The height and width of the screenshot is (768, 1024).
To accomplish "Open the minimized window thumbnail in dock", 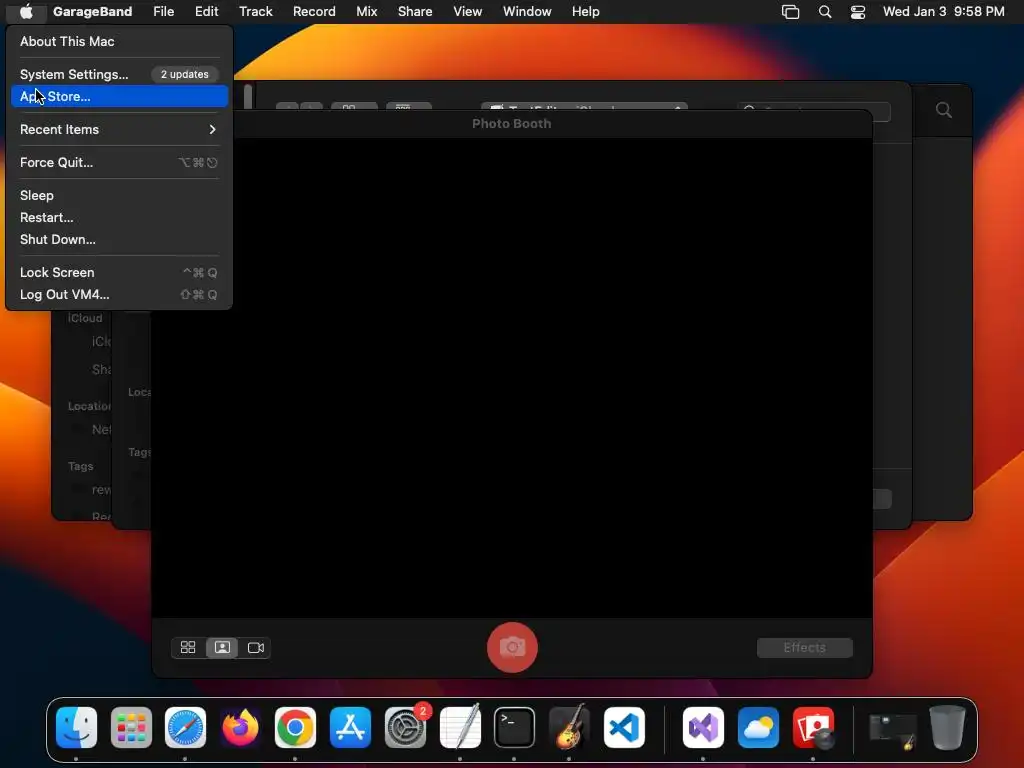I will 893,731.
